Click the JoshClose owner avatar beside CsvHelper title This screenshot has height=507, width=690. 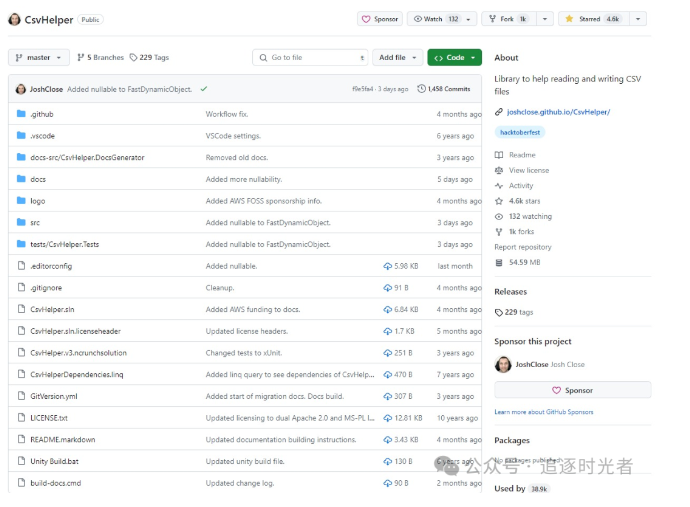pyautogui.click(x=14, y=19)
